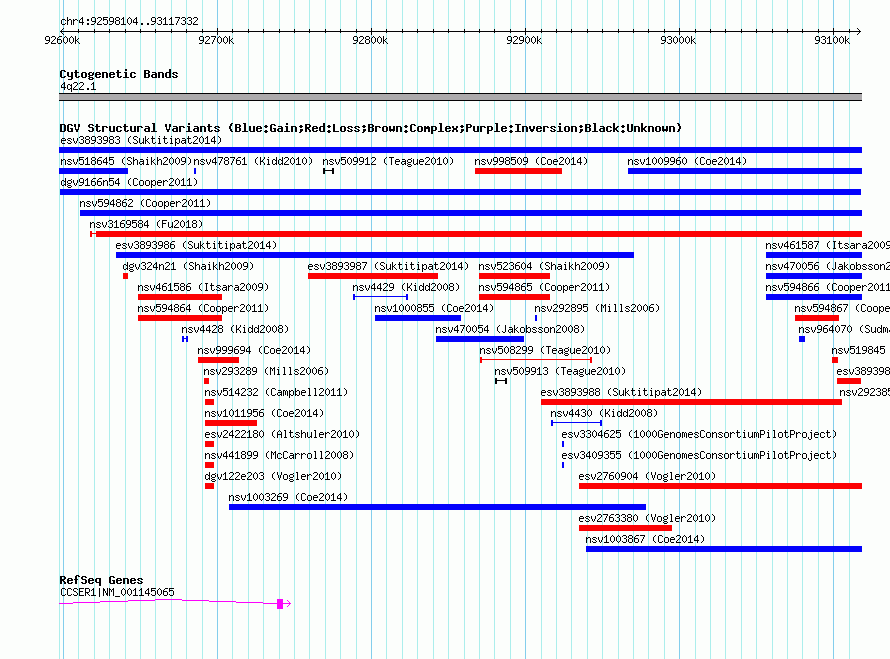Click the nsv594862 (Cooper2011) label
This screenshot has width=890, height=659.
coord(145,203)
